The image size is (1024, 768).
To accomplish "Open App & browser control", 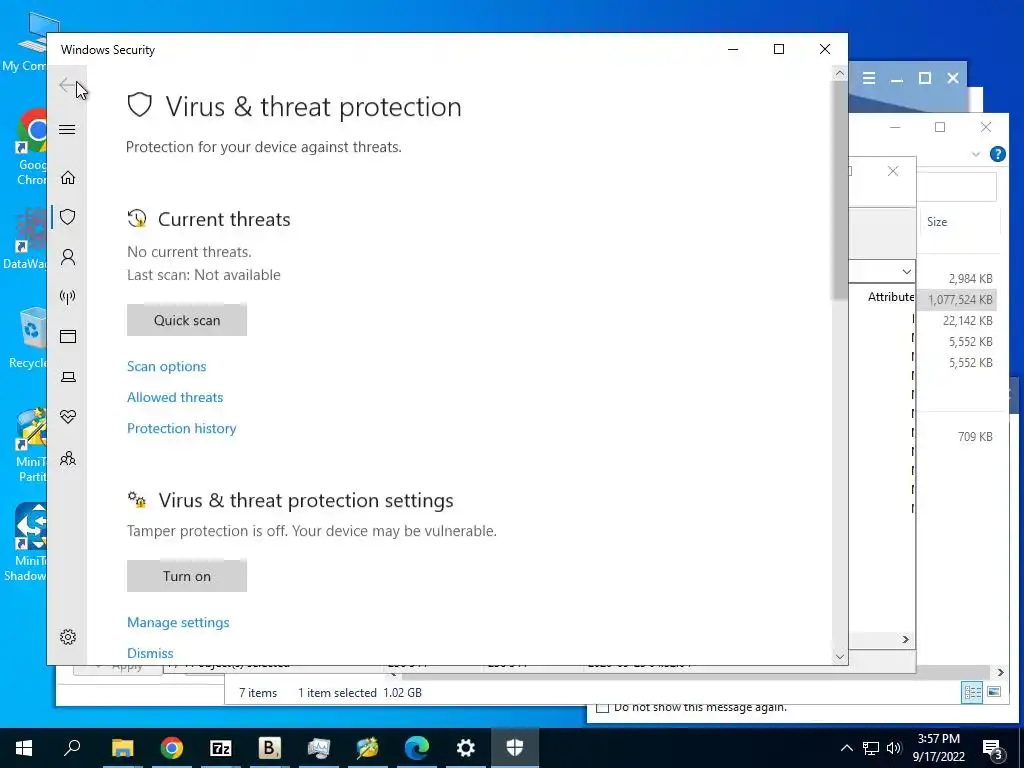I will click(x=67, y=336).
